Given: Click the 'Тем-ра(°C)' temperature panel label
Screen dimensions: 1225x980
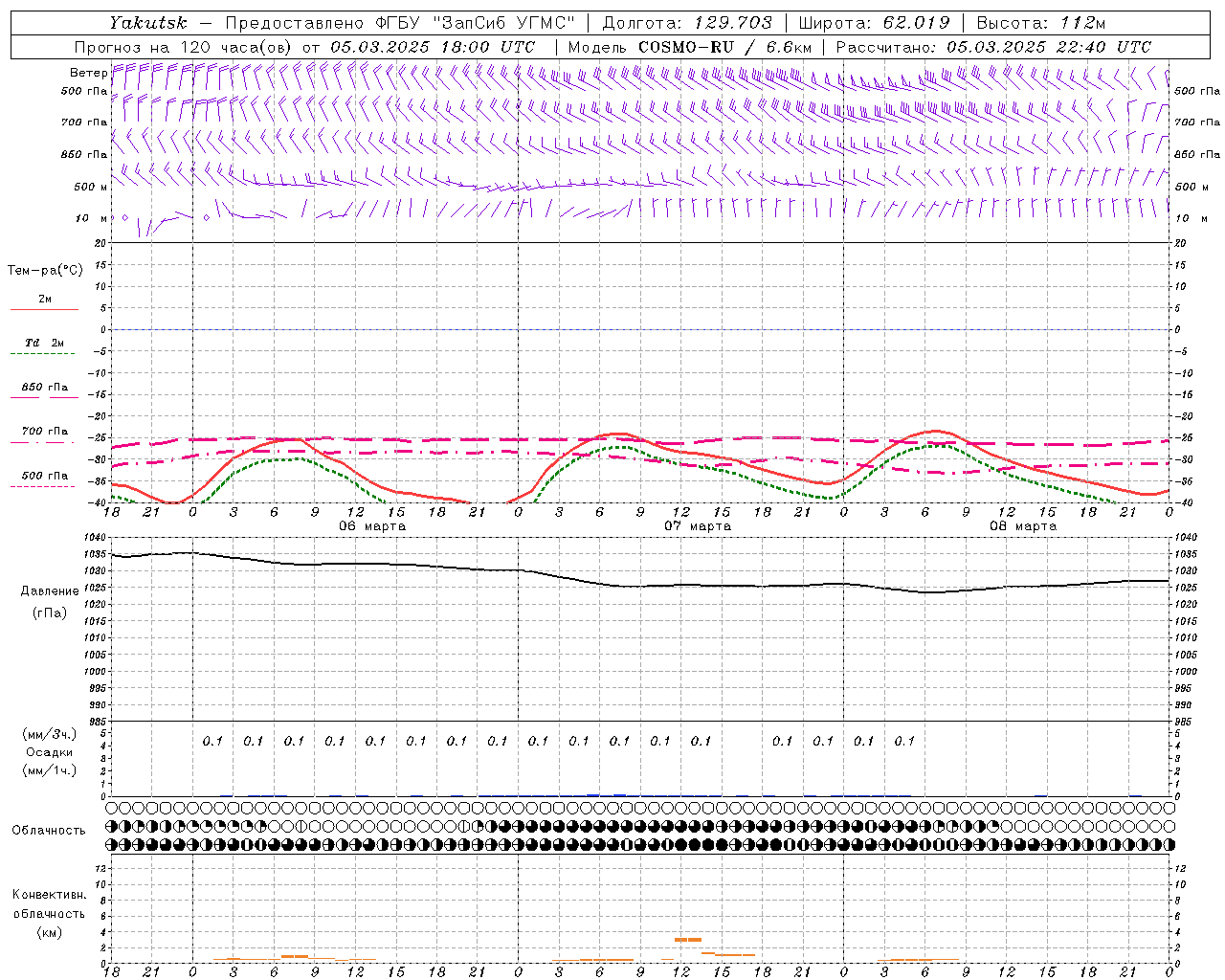Looking at the screenshot, I should pos(45,271).
